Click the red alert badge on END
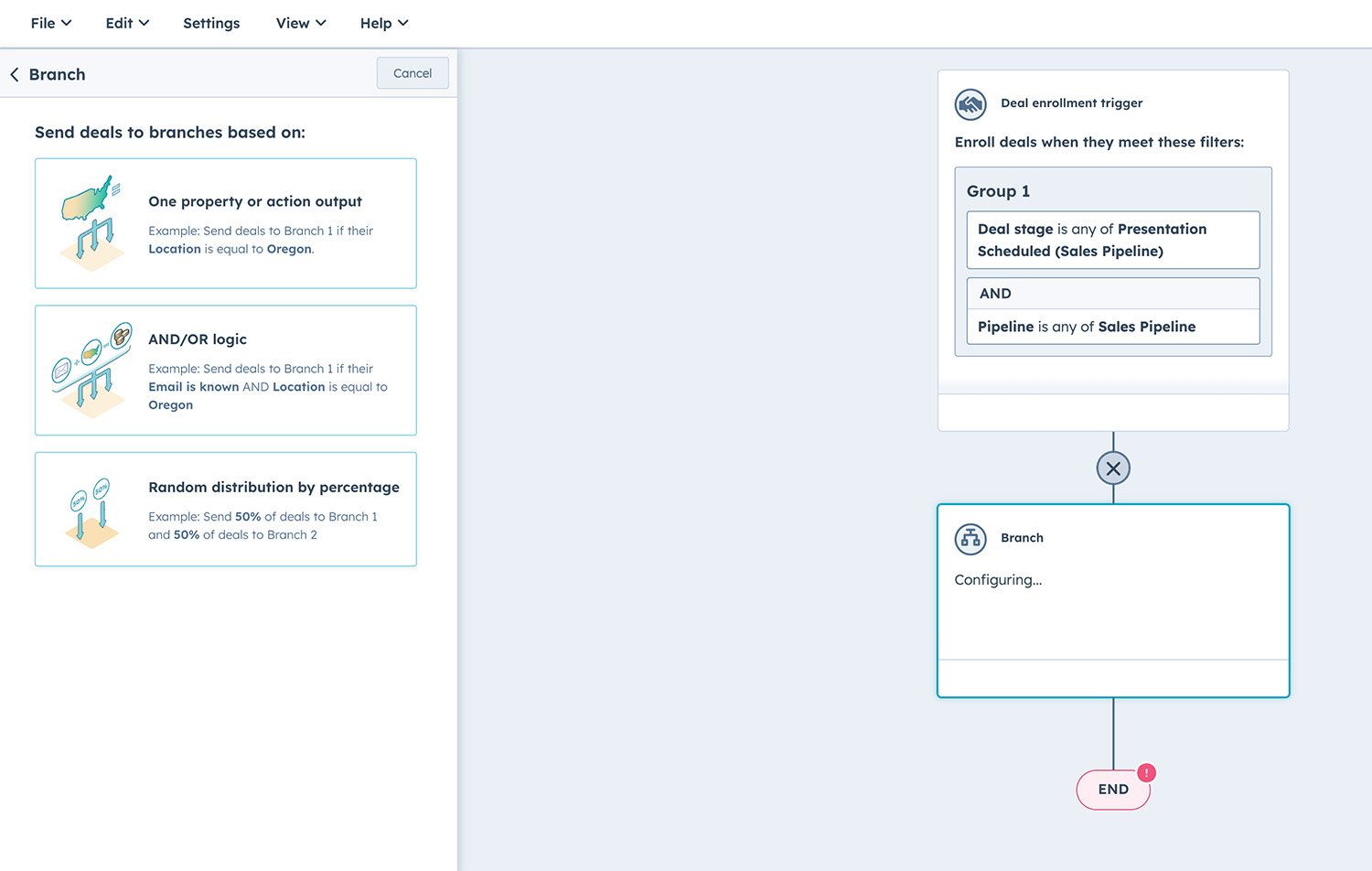Image resolution: width=1372 pixels, height=871 pixels. pyautogui.click(x=1146, y=773)
